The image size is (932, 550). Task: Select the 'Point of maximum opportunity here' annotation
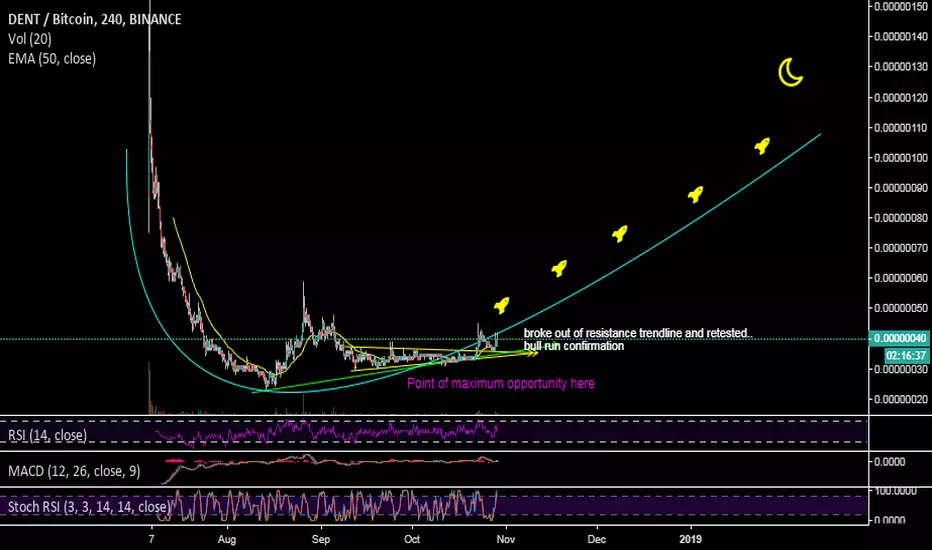tap(500, 384)
